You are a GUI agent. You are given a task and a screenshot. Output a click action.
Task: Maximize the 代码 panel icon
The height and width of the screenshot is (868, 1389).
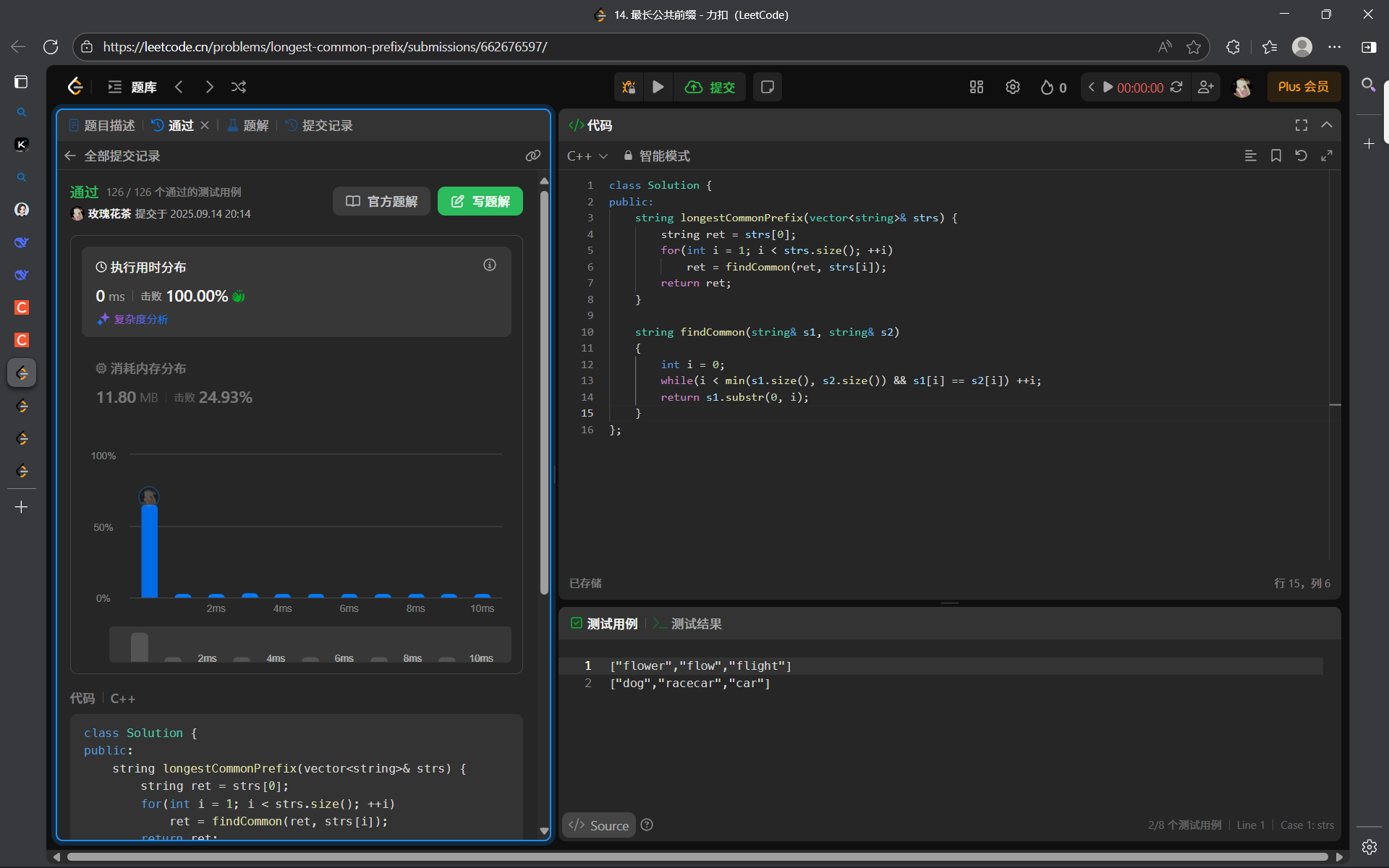pos(1301,125)
